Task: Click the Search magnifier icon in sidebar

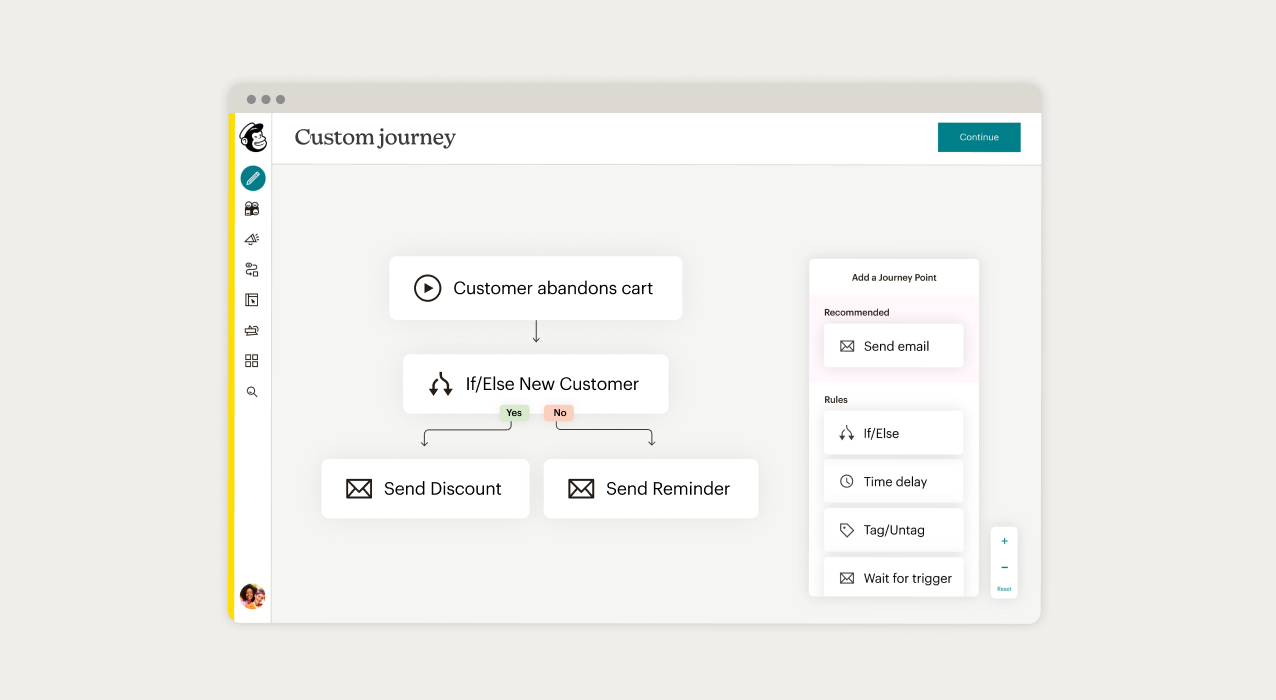Action: [252, 392]
